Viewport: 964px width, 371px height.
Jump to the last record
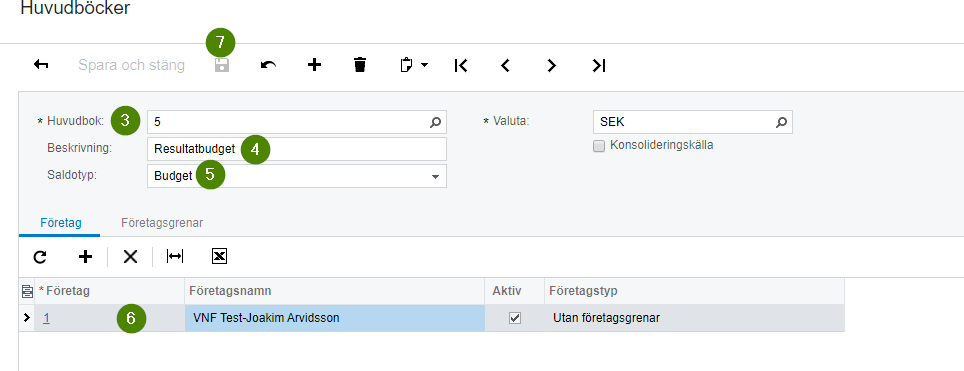(x=599, y=65)
